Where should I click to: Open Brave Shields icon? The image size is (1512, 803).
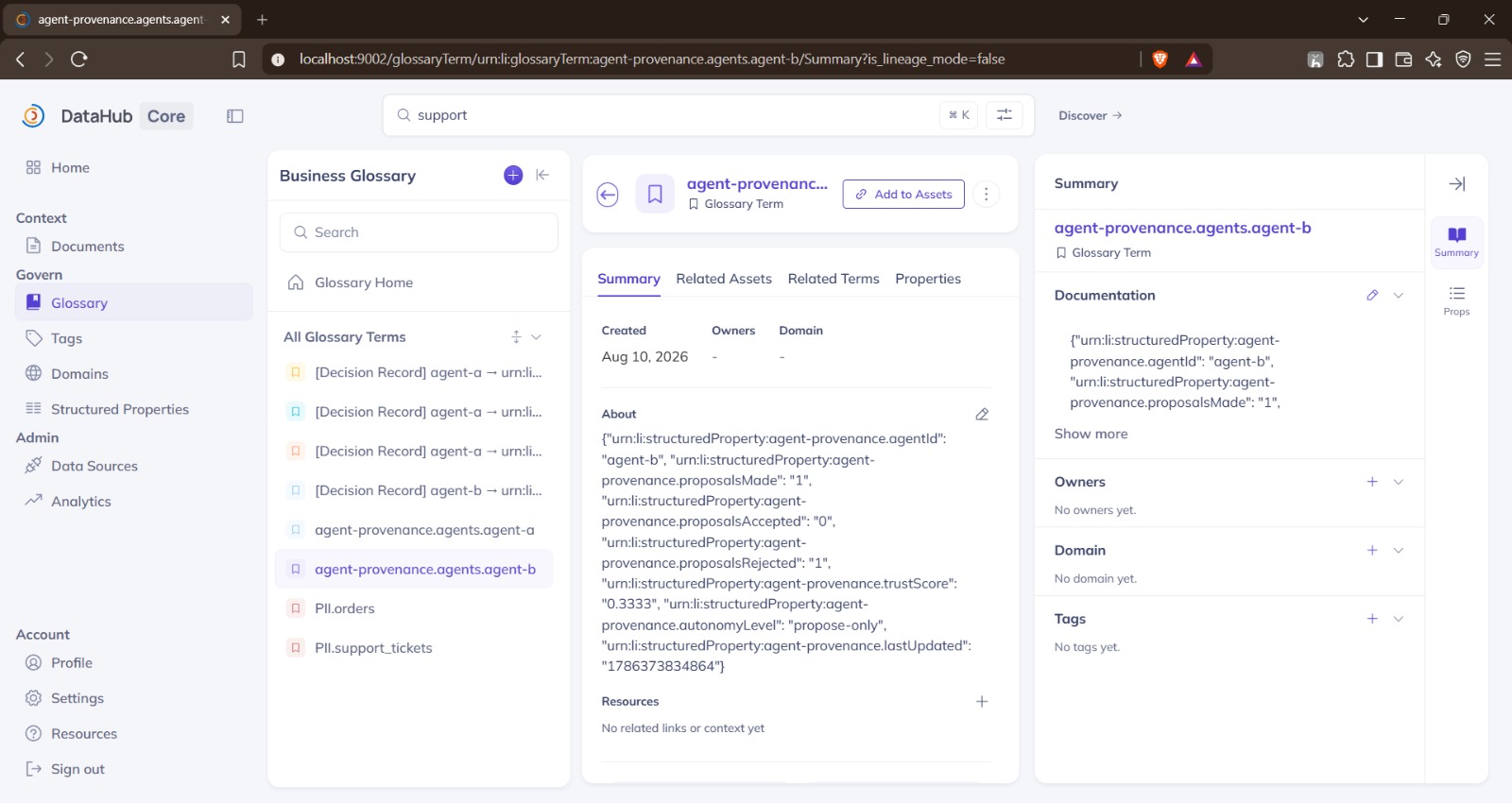tap(1160, 60)
